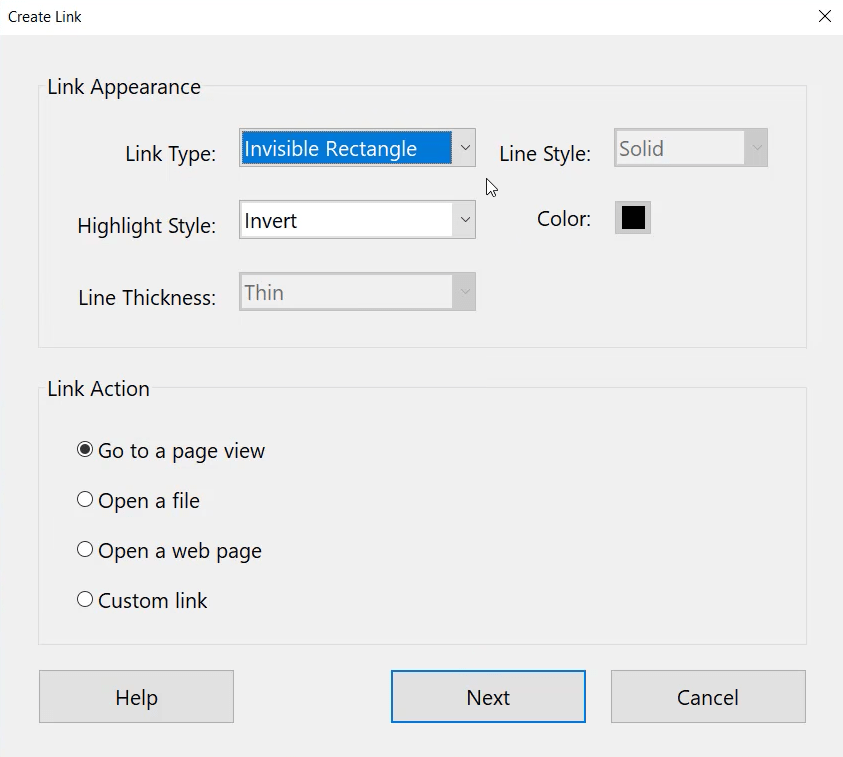
Task: Click the Link Type dropdown arrow
Action: pos(466,147)
